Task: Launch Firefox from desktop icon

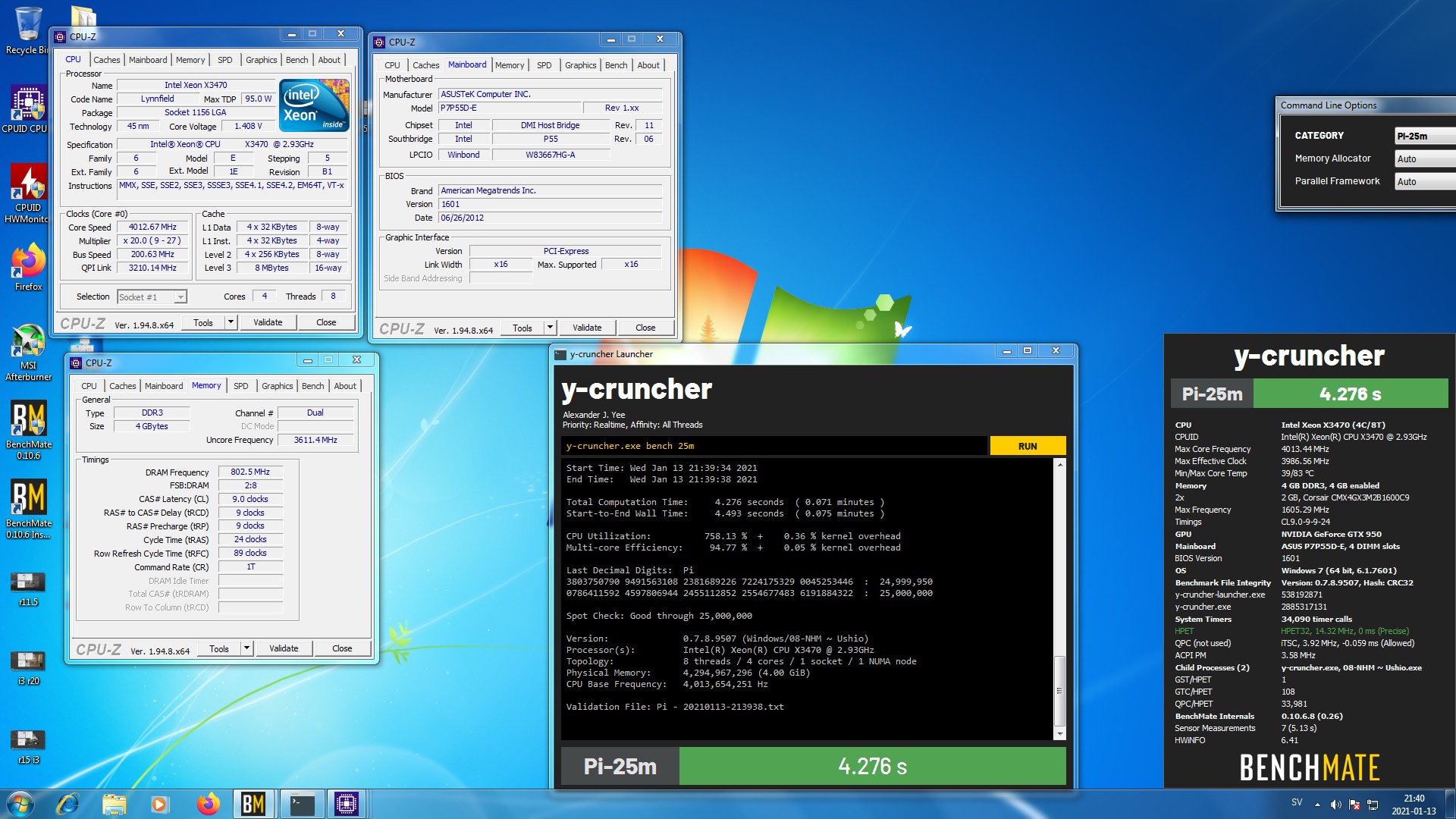Action: 28,267
